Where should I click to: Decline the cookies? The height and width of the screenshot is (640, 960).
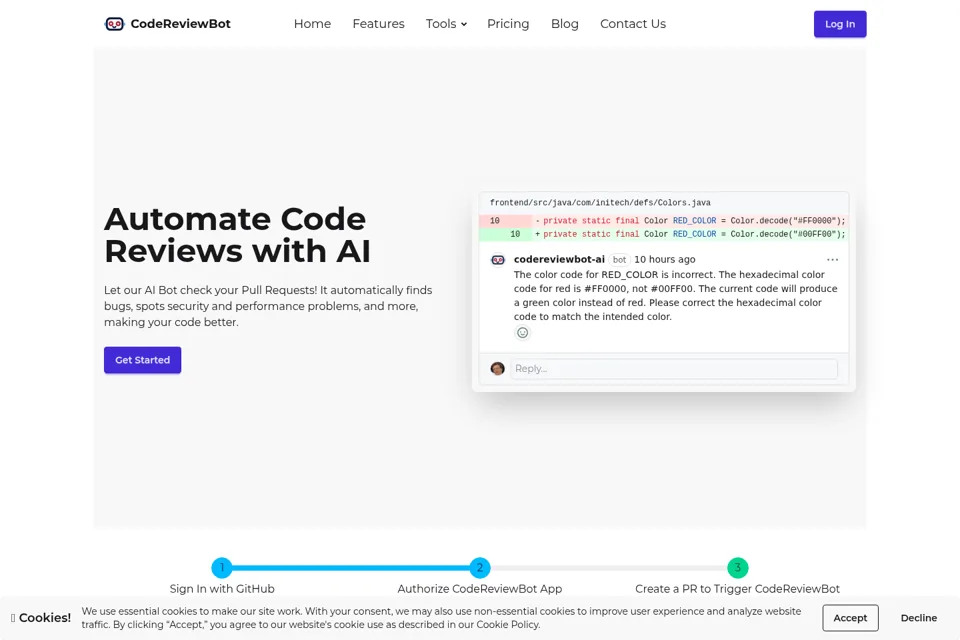coord(918,618)
